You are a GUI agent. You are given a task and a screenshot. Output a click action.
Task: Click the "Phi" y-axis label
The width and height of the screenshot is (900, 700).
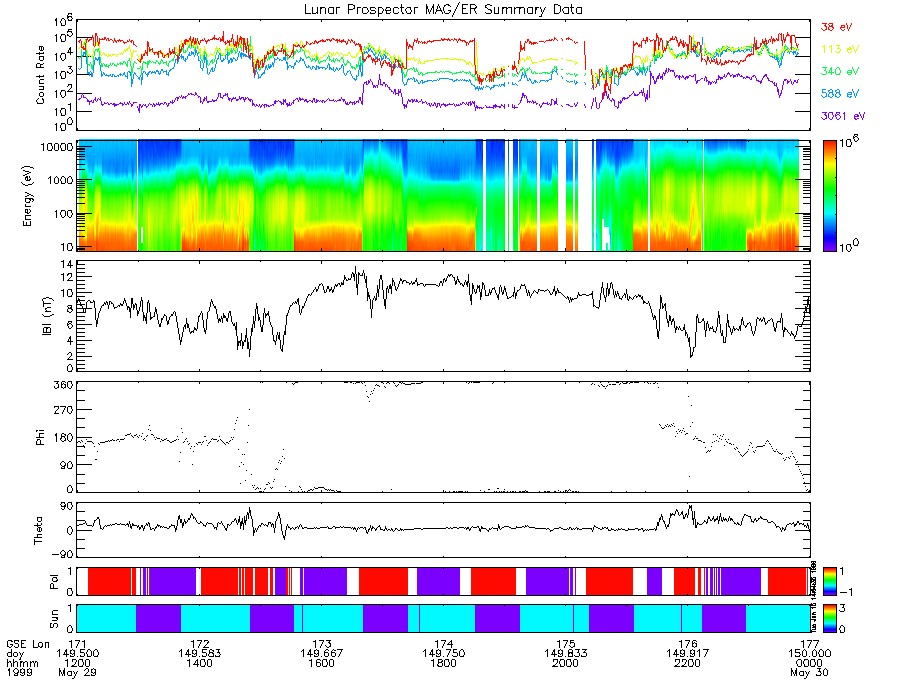(x=40, y=437)
